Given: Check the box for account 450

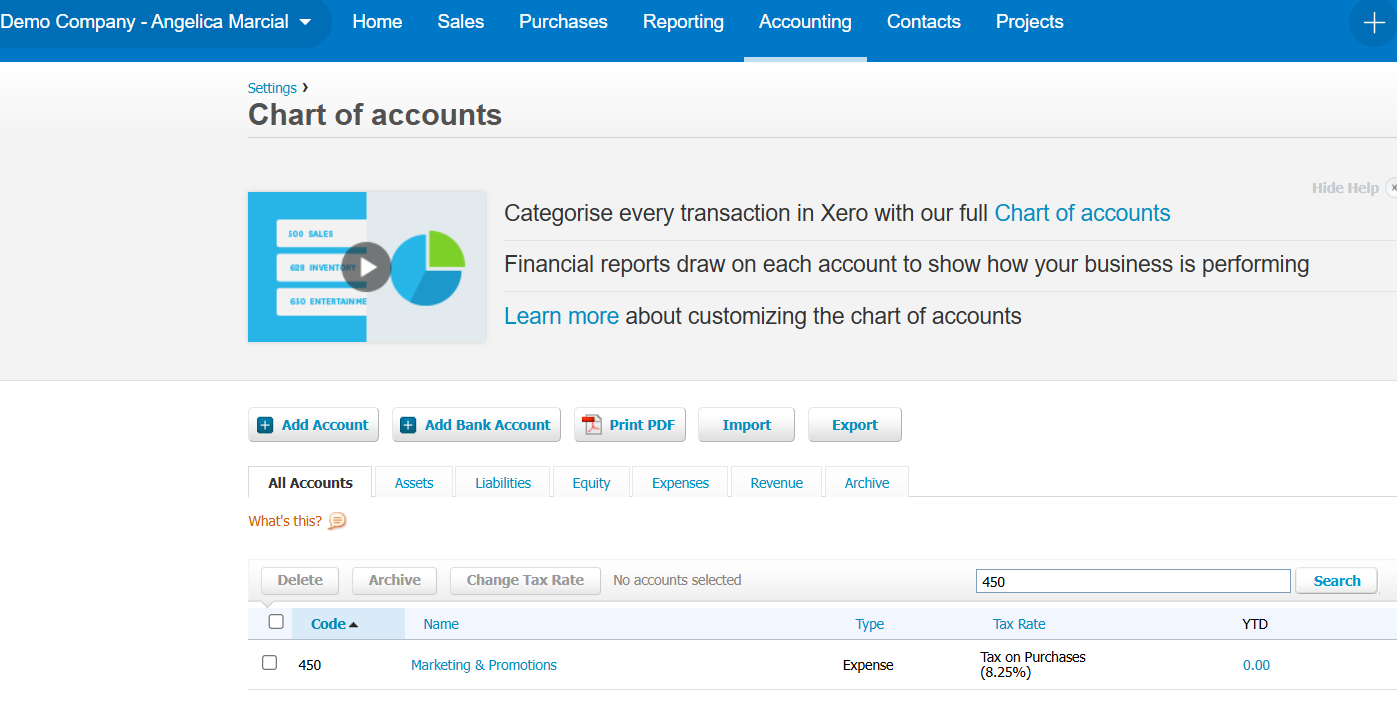Looking at the screenshot, I should (x=269, y=662).
